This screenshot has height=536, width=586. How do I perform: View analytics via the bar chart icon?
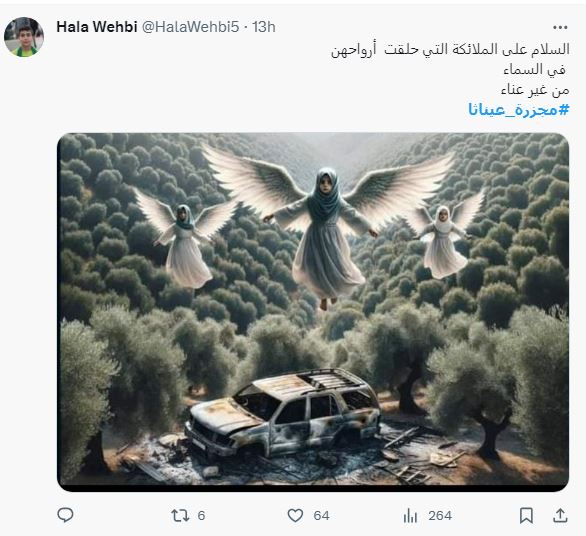pos(410,515)
